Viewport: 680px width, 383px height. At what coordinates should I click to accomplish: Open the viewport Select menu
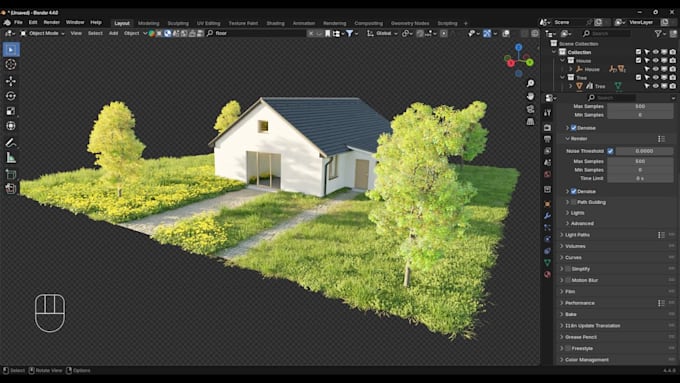[95, 33]
